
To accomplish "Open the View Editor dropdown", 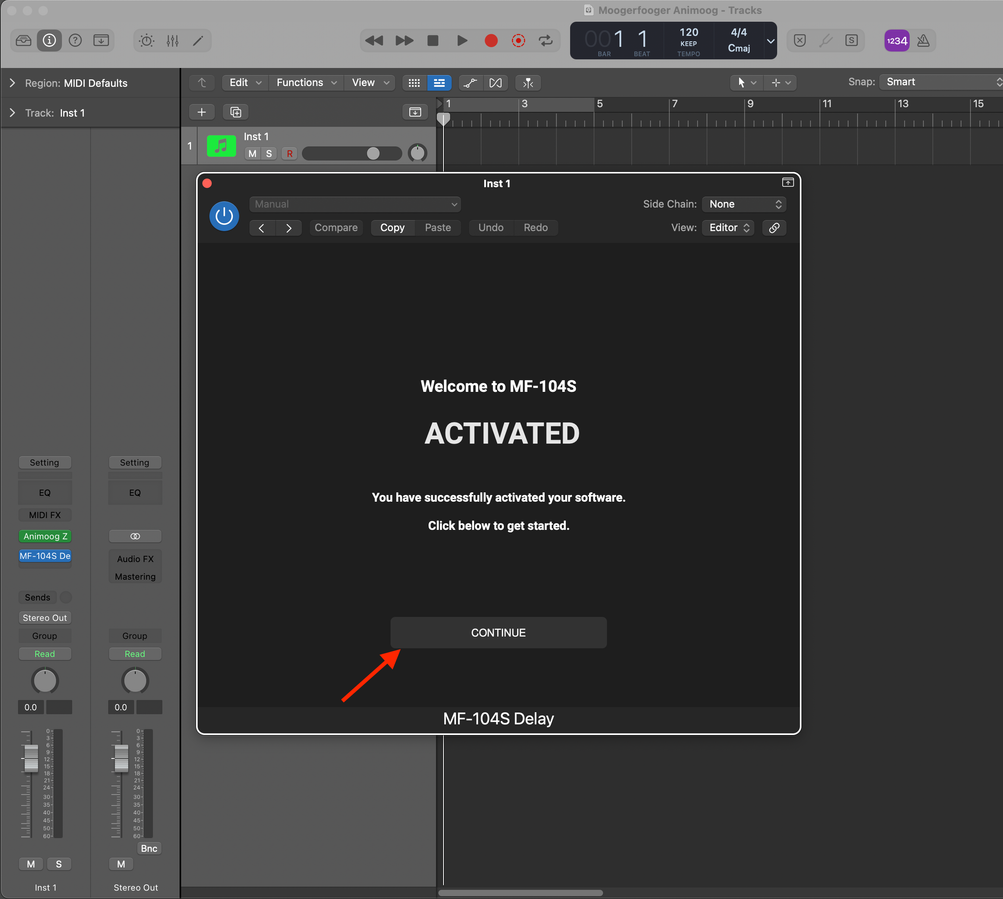I will coord(728,228).
